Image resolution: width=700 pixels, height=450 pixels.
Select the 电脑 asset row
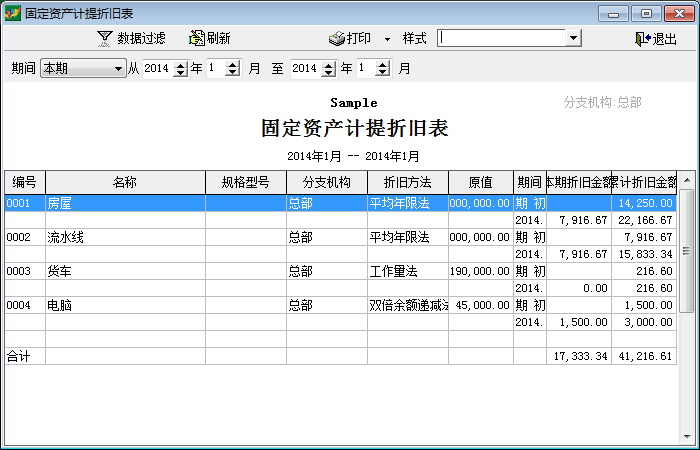point(125,305)
